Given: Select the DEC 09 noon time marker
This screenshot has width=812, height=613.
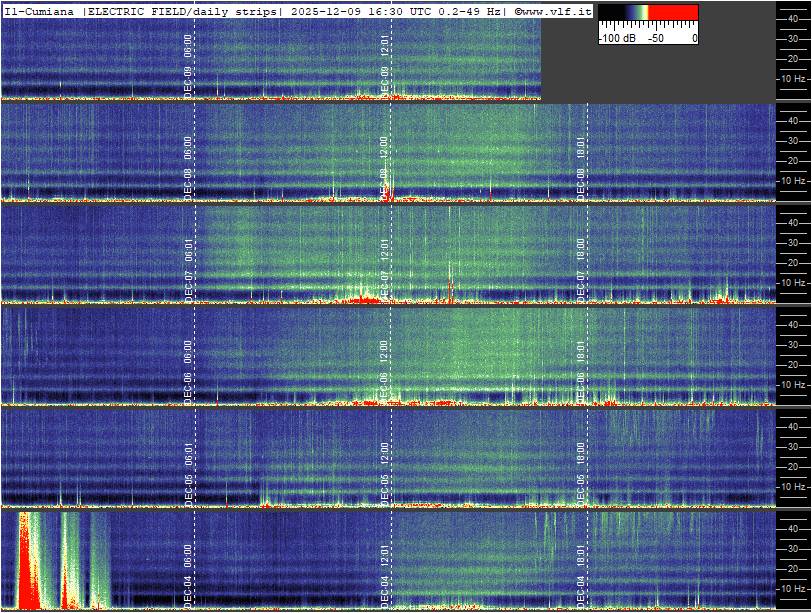Looking at the screenshot, I should click(385, 65).
